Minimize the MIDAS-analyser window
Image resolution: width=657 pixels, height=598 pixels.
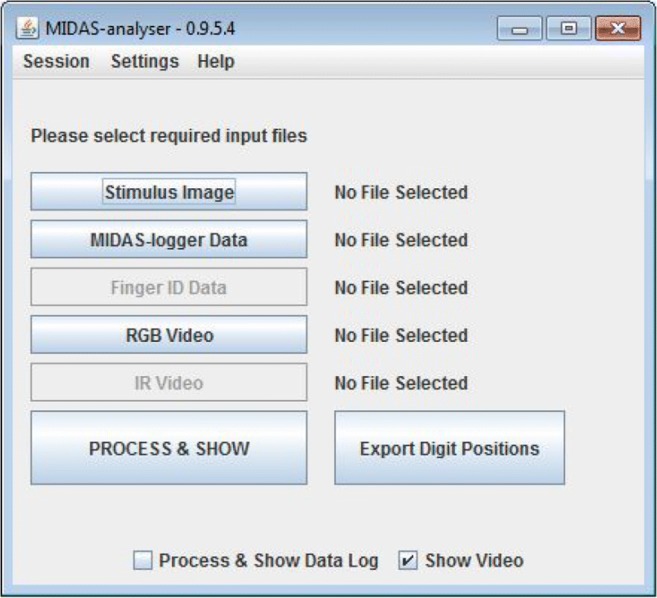[520, 28]
